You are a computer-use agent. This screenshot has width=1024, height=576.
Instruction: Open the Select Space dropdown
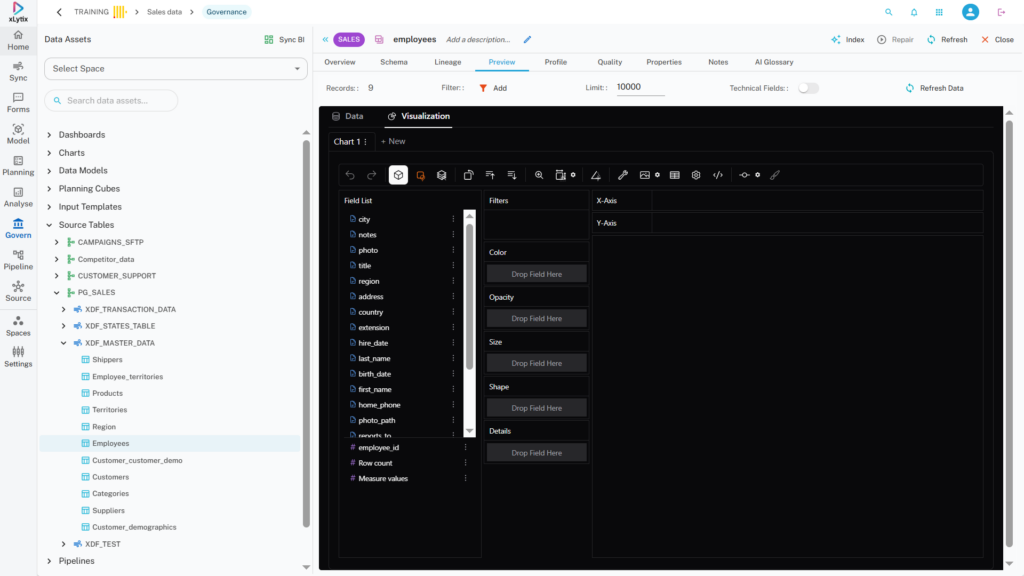tap(176, 69)
